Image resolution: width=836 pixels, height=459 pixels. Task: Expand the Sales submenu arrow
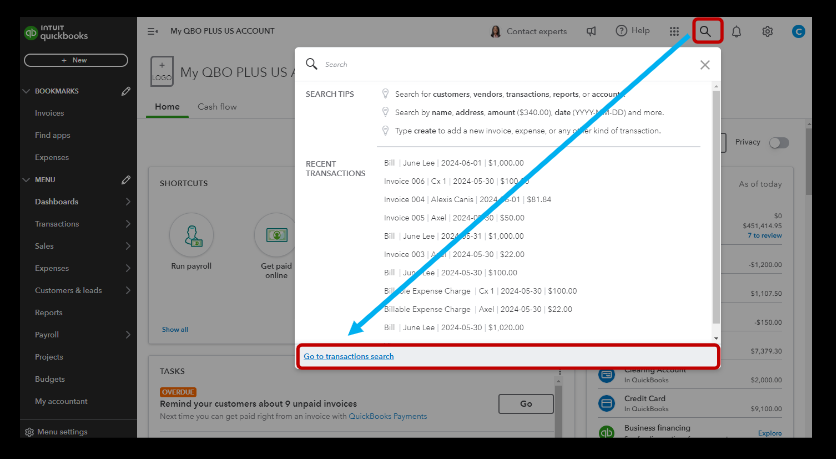pos(128,246)
